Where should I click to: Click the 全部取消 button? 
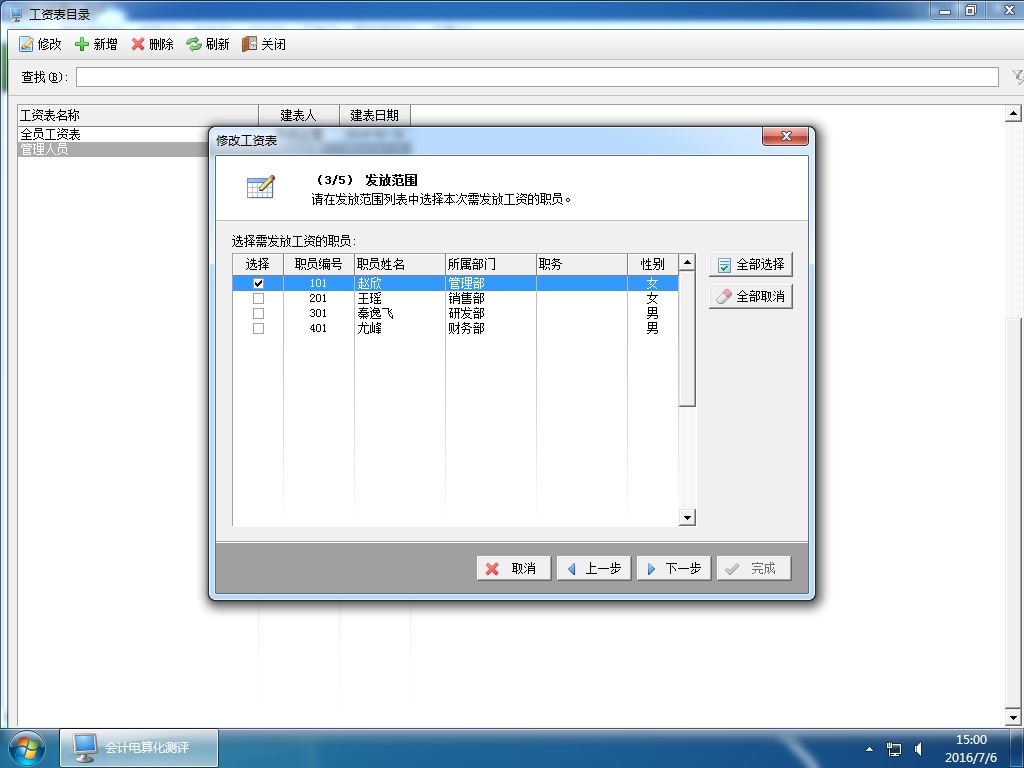751,296
